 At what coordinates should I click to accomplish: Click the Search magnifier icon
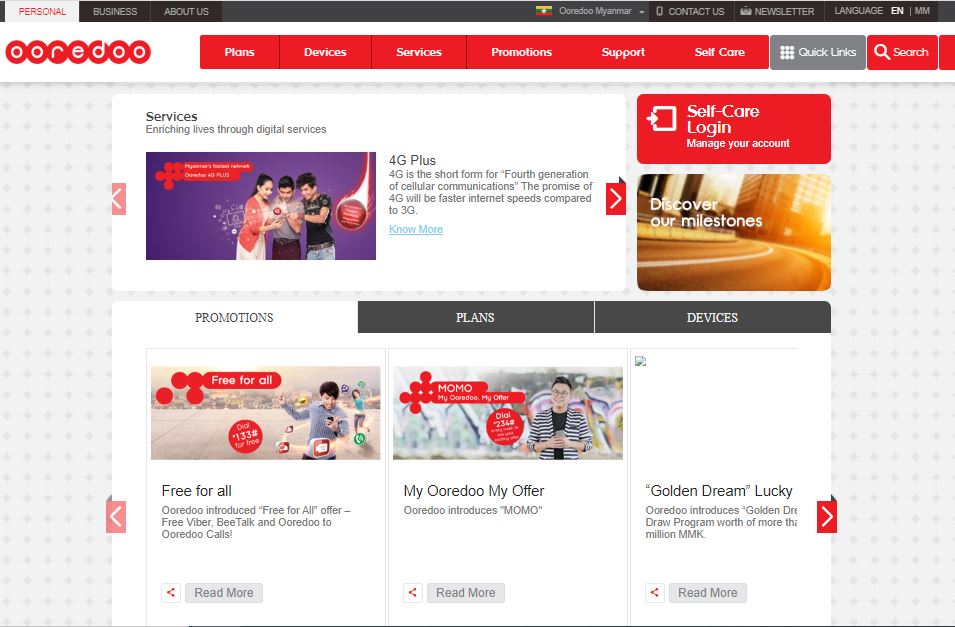tap(881, 52)
